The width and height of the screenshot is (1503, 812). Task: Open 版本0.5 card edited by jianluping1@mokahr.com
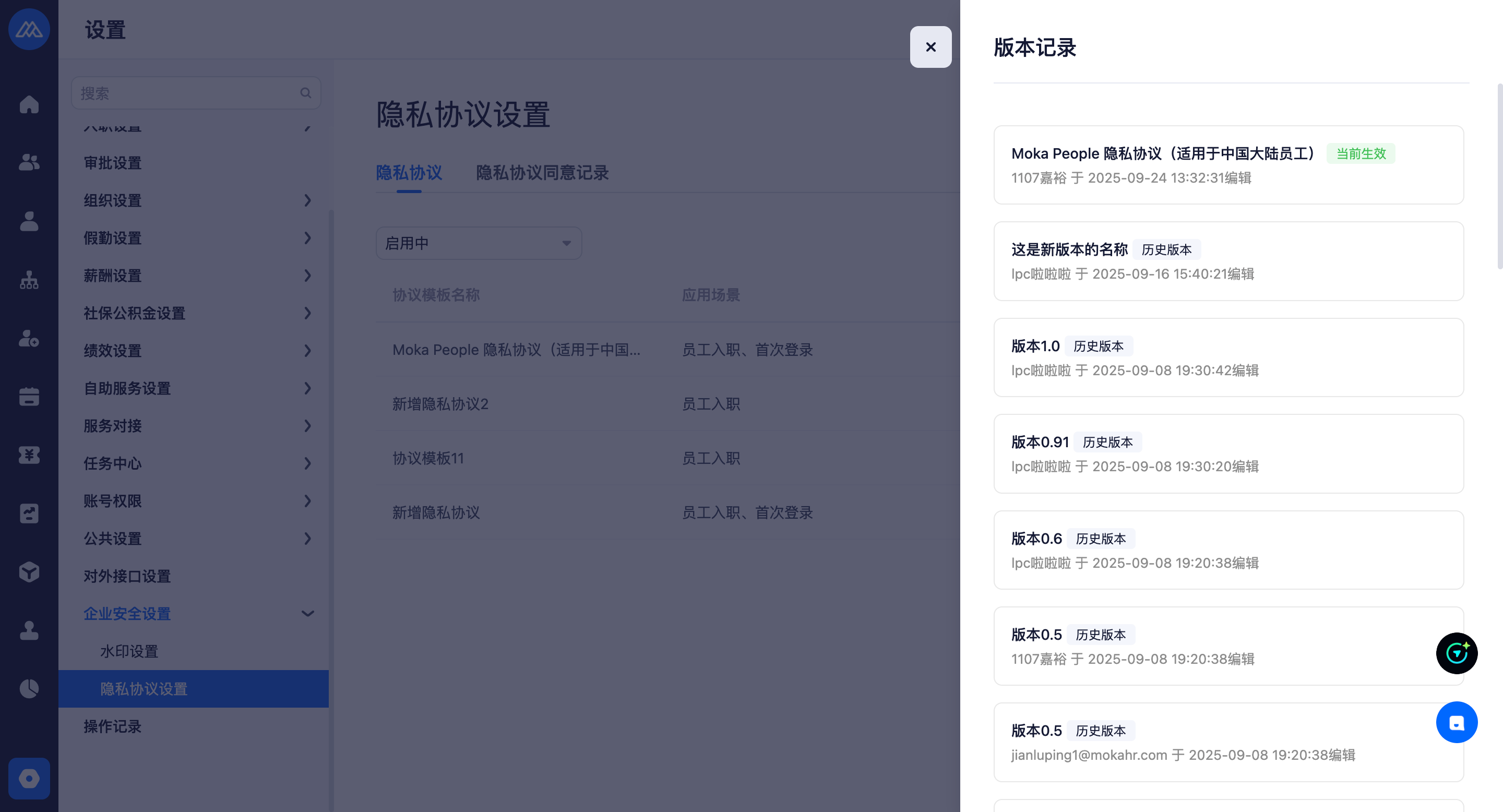pyautogui.click(x=1228, y=743)
